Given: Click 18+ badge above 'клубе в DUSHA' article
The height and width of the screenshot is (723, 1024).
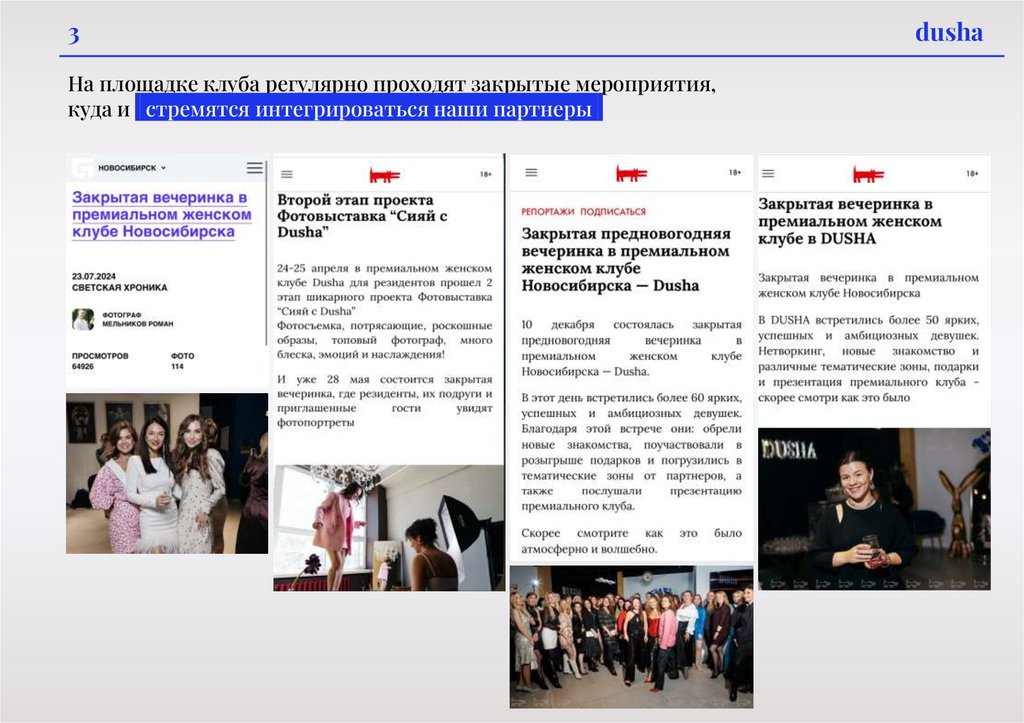Looking at the screenshot, I should click(972, 174).
